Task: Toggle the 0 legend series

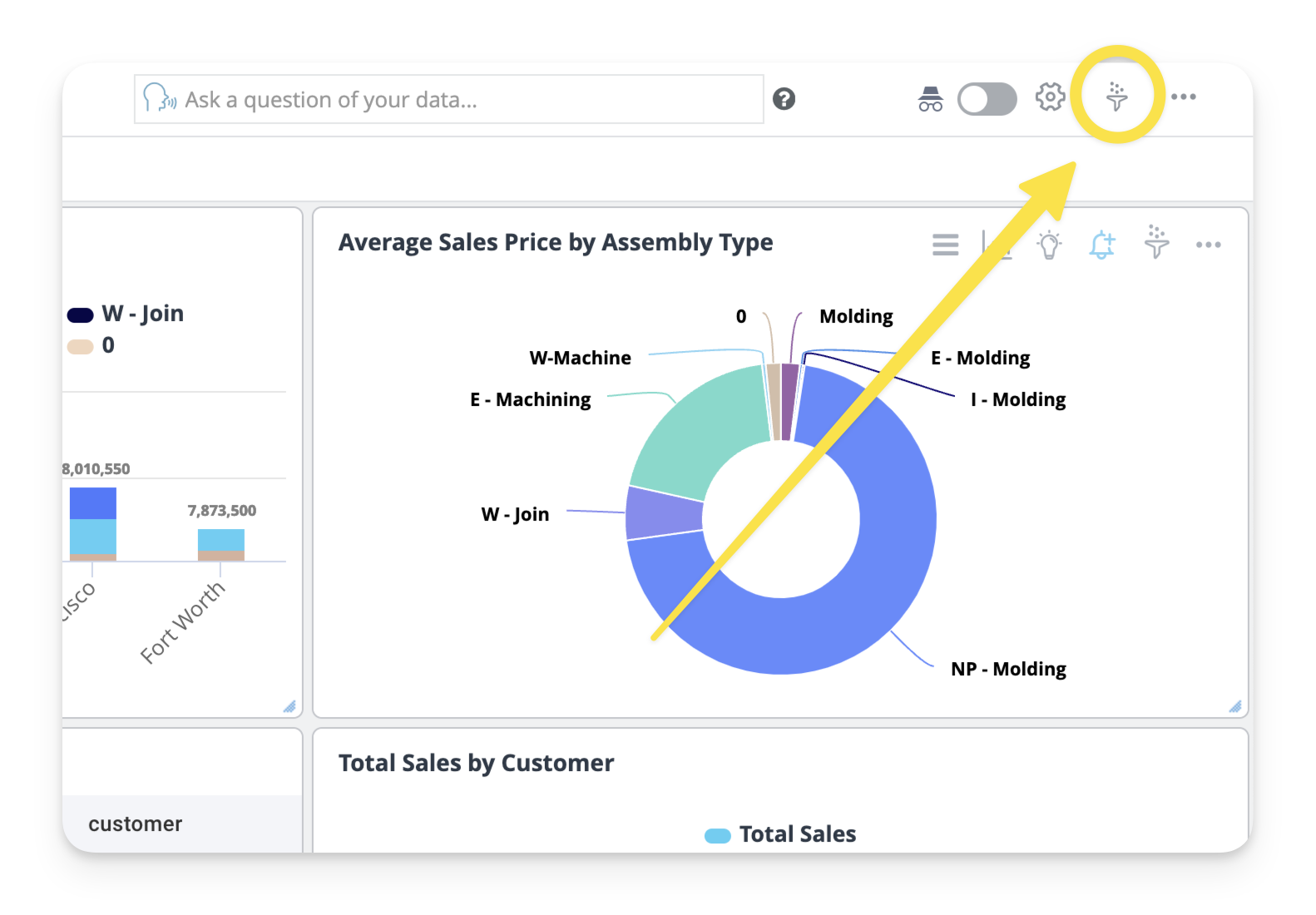Action: 92,345
